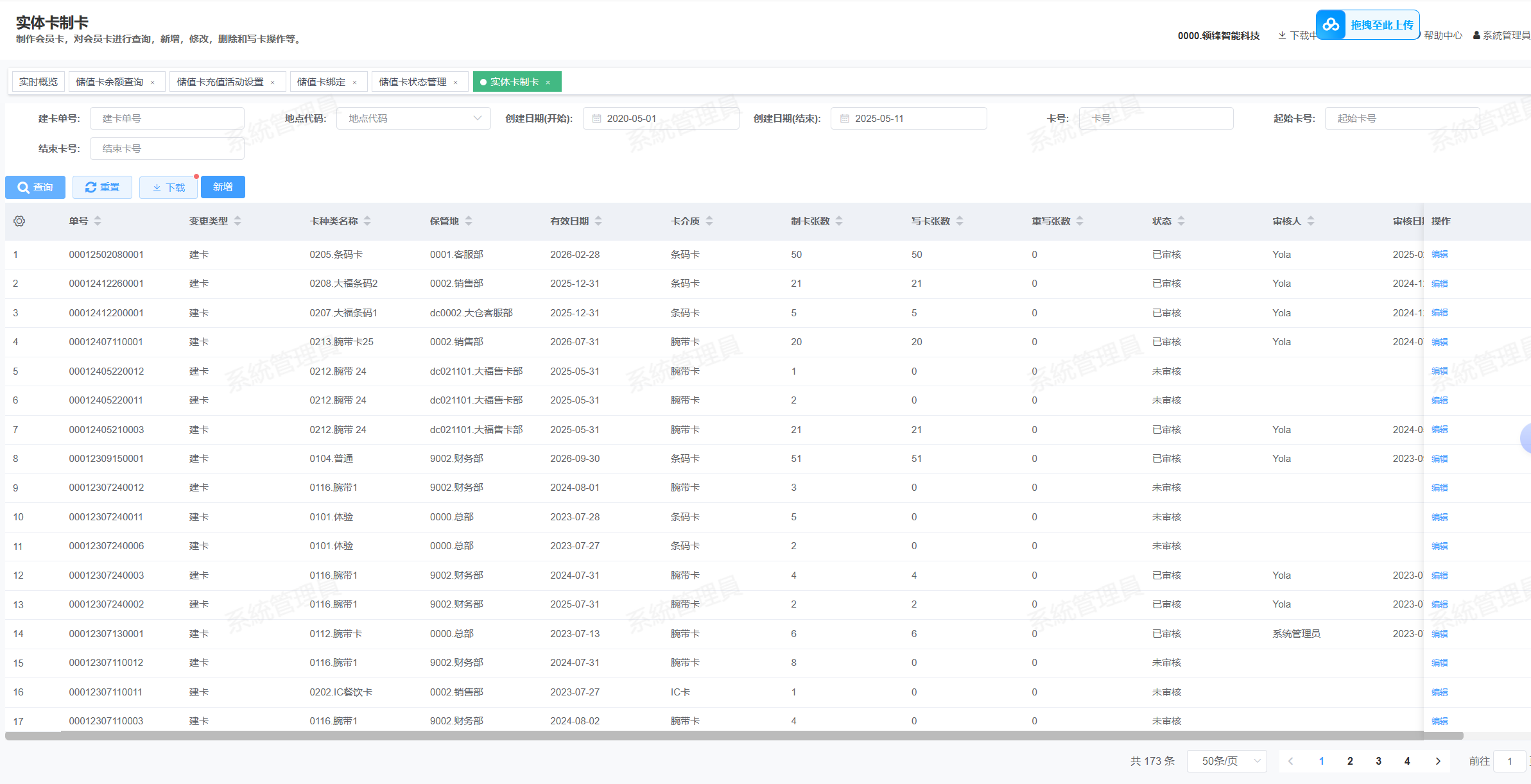The width and height of the screenshot is (1531, 784).
Task: Click the 建卡单号 input field
Action: pyautogui.click(x=167, y=119)
